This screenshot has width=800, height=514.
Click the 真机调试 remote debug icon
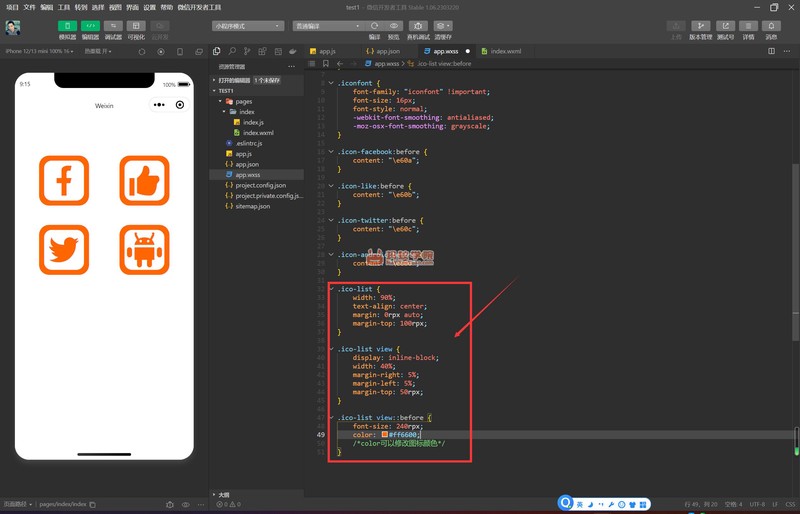[x=418, y=26]
